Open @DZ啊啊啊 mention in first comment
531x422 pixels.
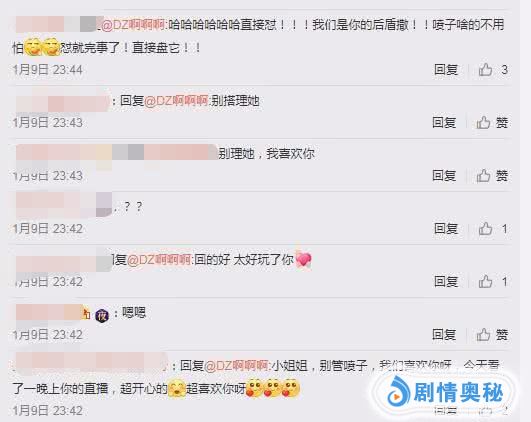tap(133, 25)
